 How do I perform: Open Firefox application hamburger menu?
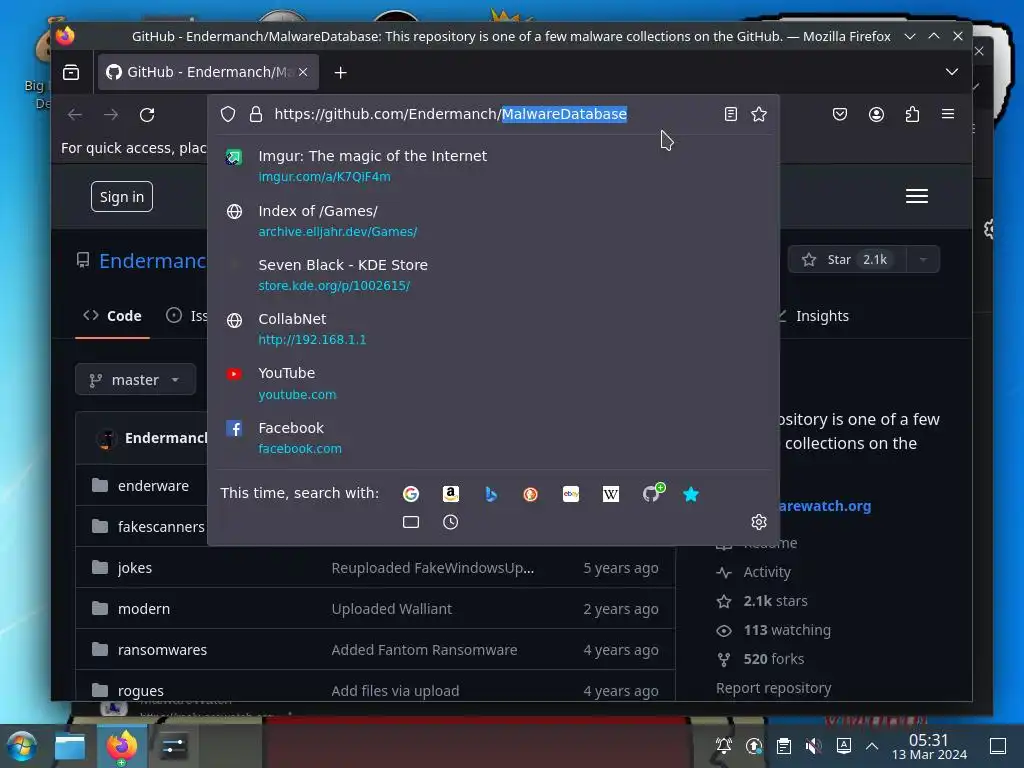948,114
